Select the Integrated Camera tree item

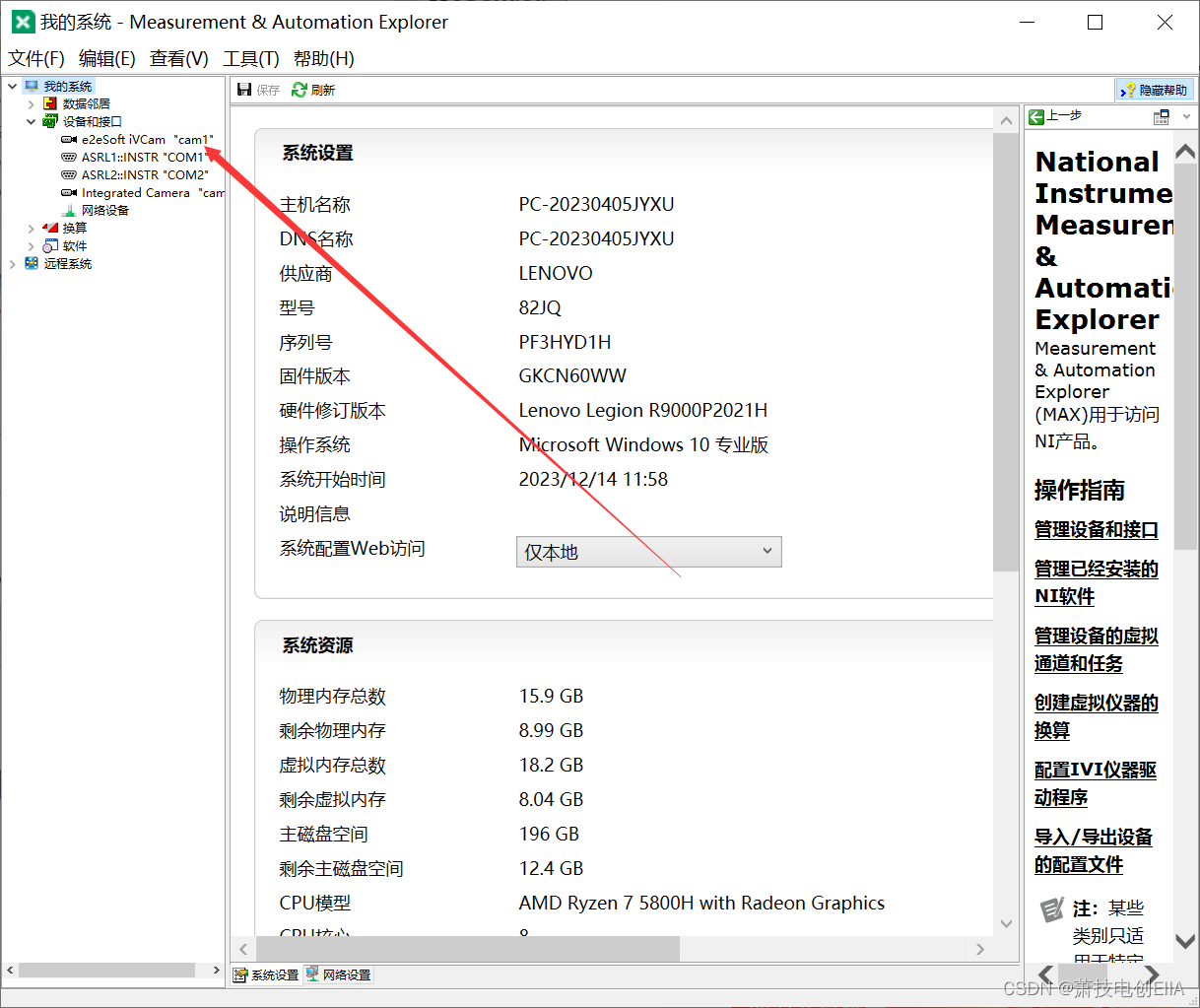(x=153, y=193)
